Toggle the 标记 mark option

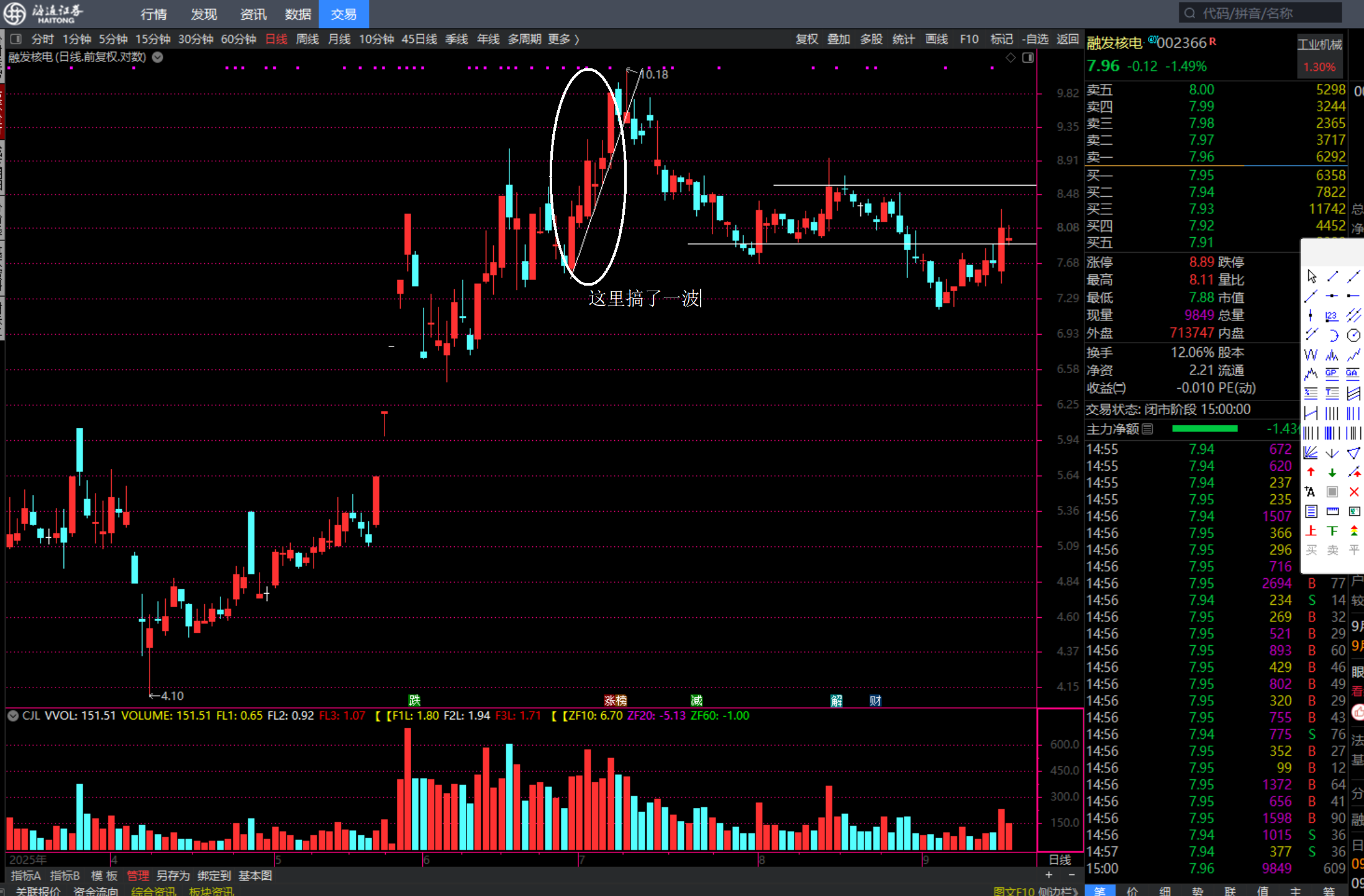(1001, 39)
